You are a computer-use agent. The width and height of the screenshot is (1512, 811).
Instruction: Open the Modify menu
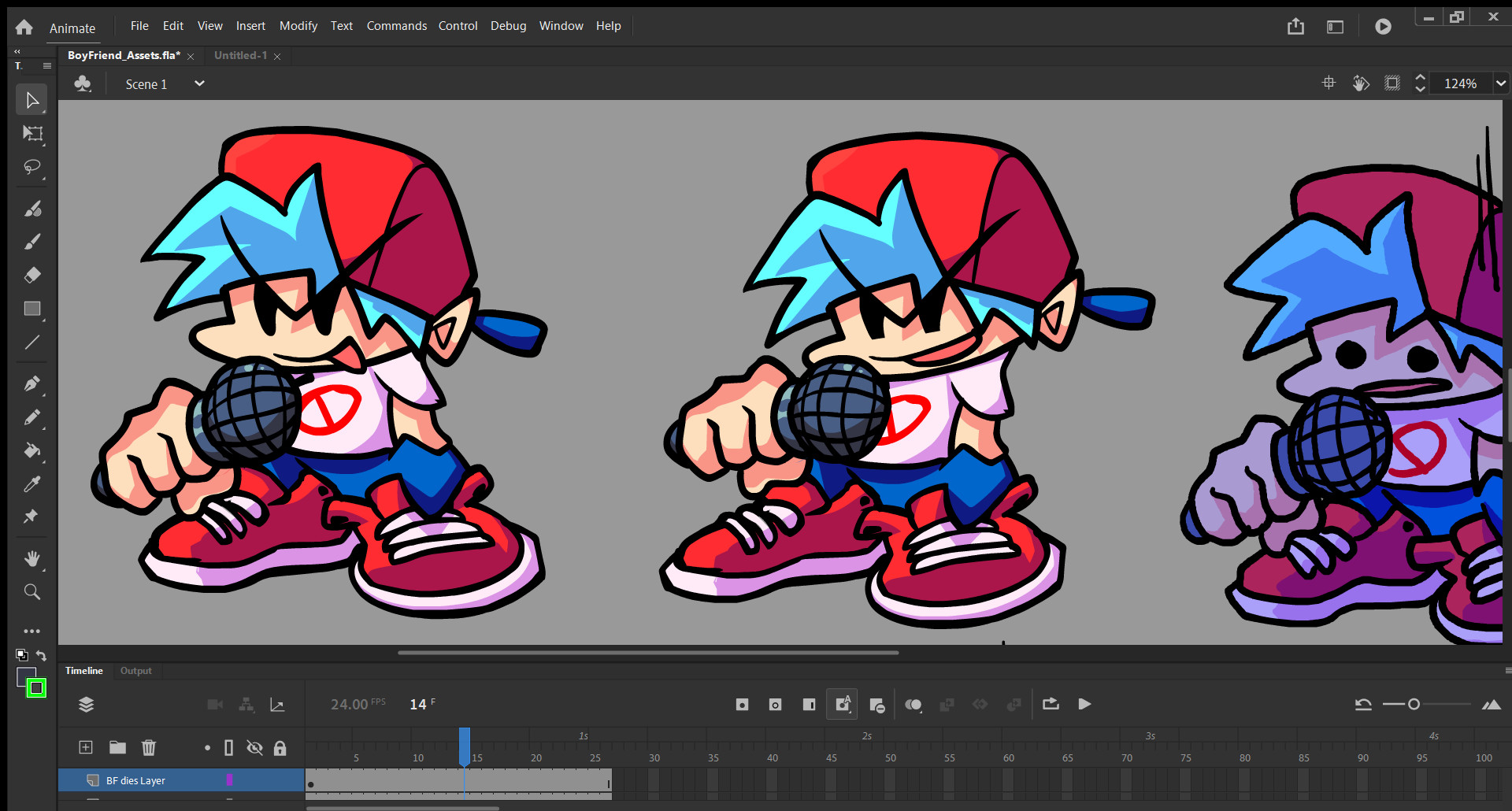pyautogui.click(x=298, y=25)
